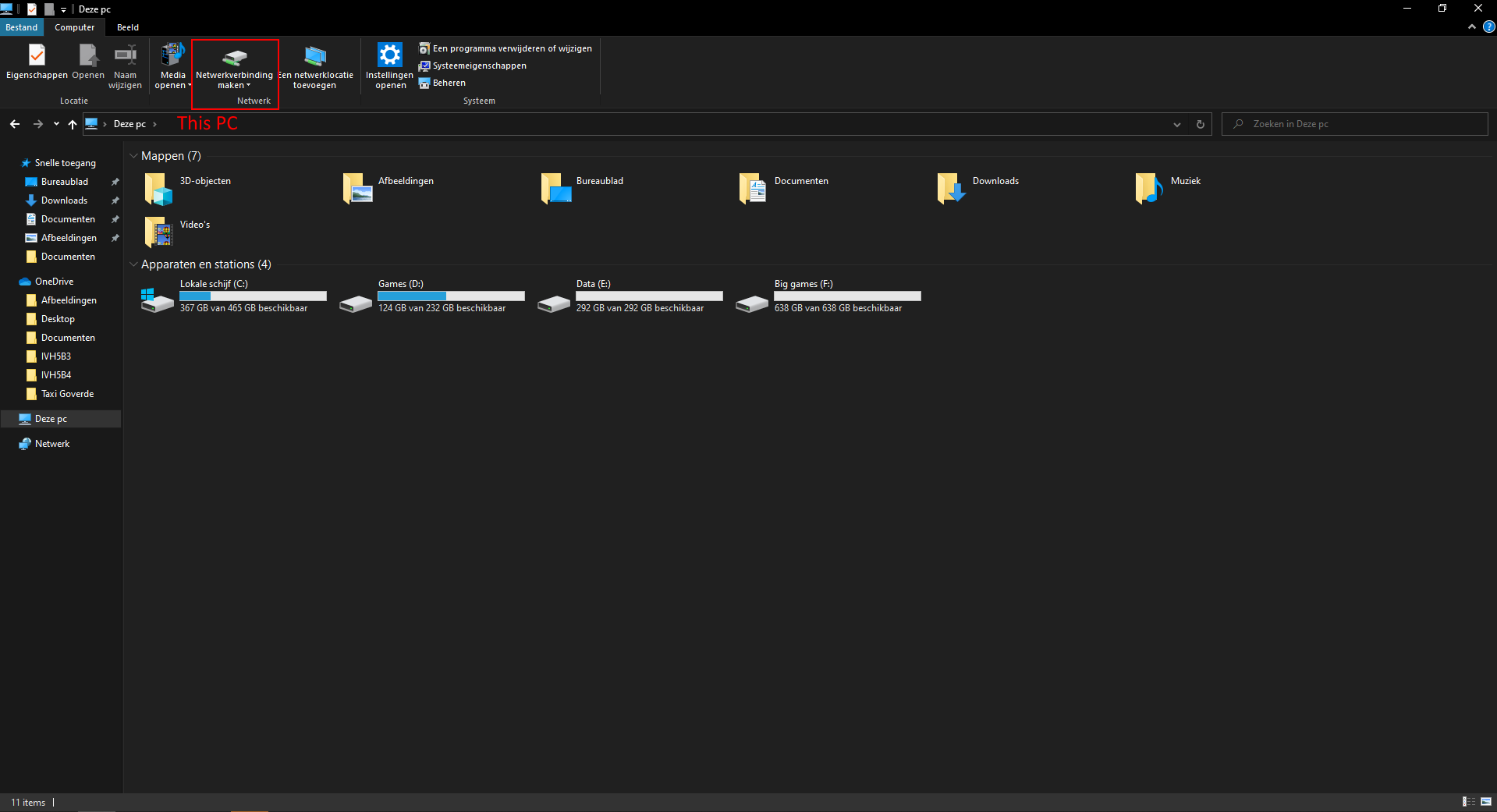Click the up-arrow navigation button
This screenshot has width=1497, height=812.
tap(73, 124)
